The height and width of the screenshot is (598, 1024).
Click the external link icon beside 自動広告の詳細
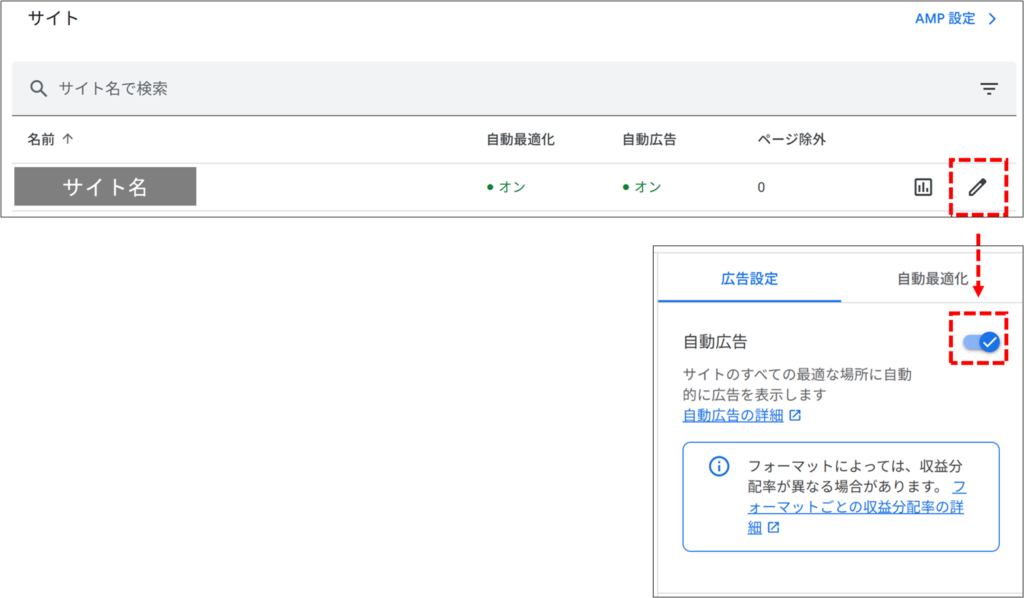tap(794, 414)
